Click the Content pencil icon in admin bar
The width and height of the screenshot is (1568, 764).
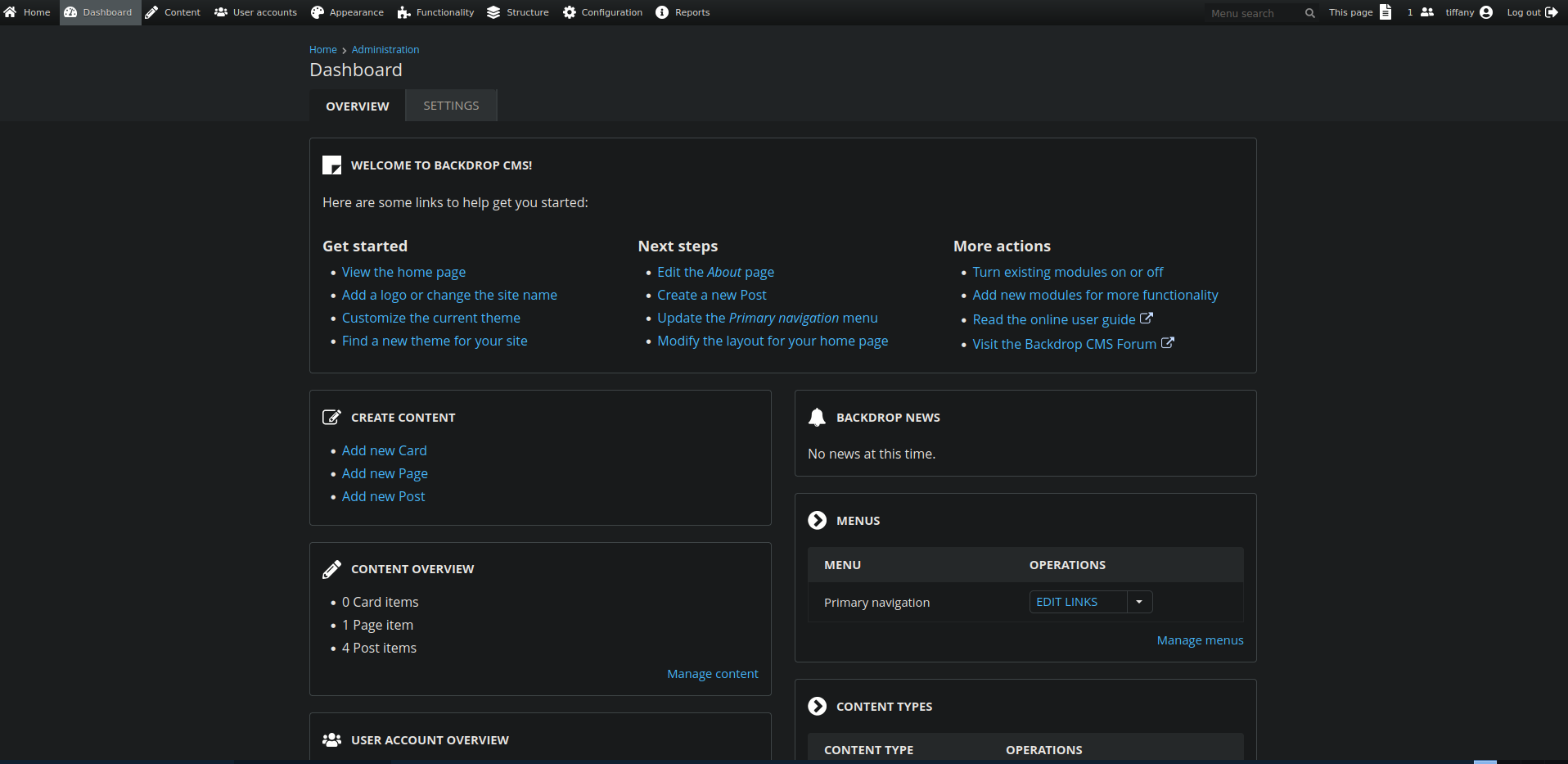coord(151,12)
